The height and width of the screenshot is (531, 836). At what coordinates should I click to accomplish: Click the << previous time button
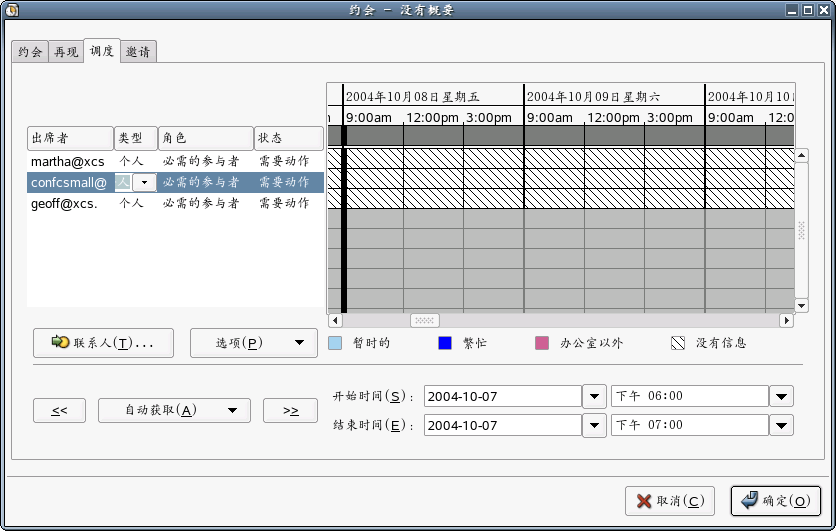click(59, 411)
